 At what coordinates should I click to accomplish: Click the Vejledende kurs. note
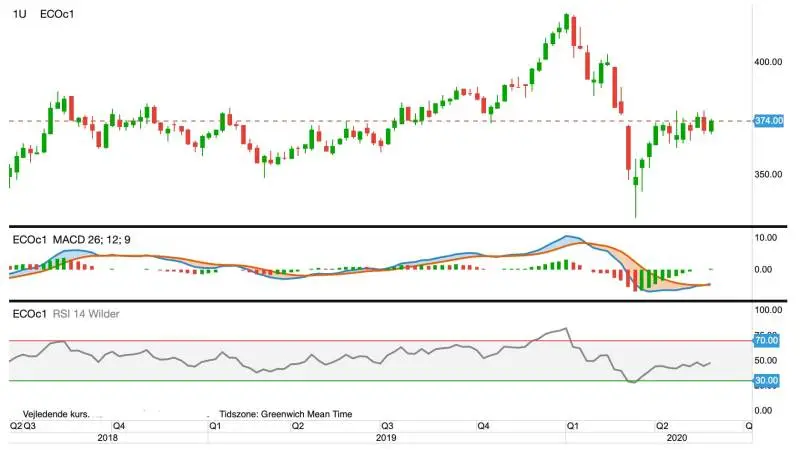pos(56,414)
